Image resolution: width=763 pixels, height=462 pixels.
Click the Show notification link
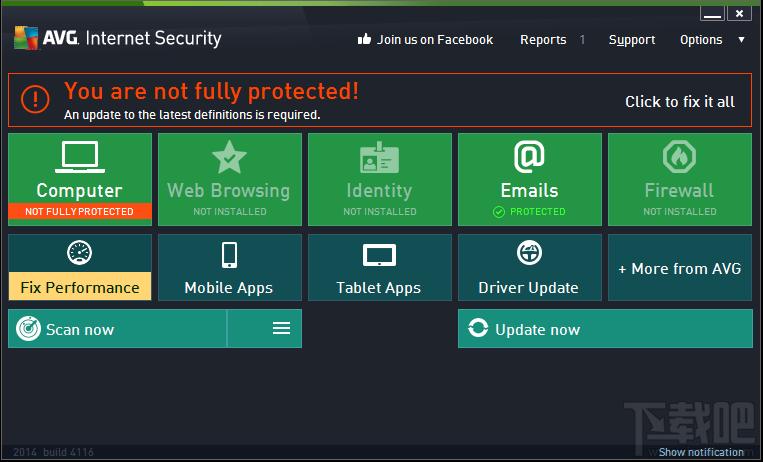tap(701, 452)
